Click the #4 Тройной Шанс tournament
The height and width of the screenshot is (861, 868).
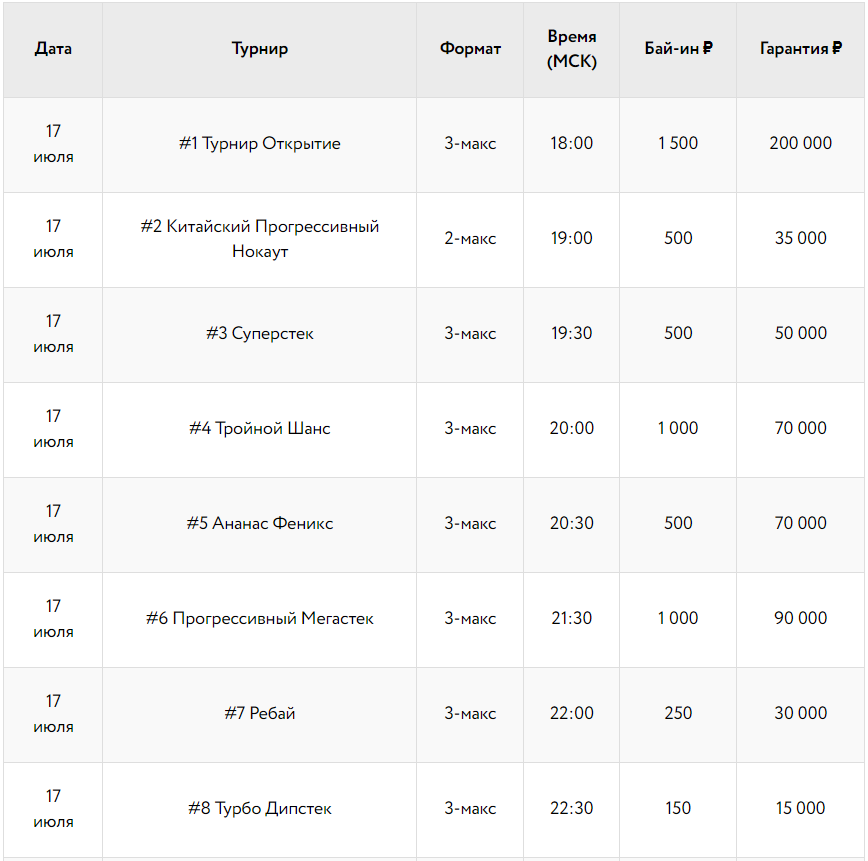260,429
